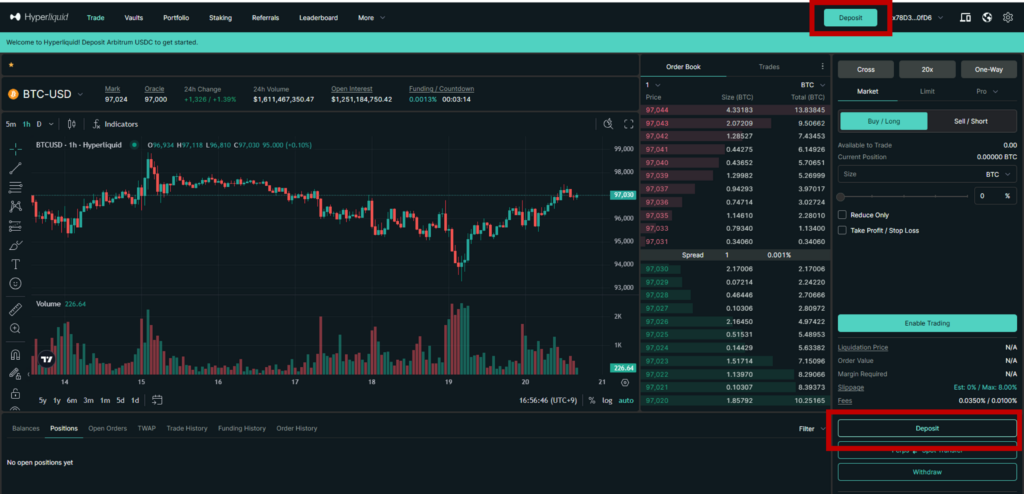Expand the Pro order types dropdown
The width and height of the screenshot is (1024, 494).
coord(987,91)
